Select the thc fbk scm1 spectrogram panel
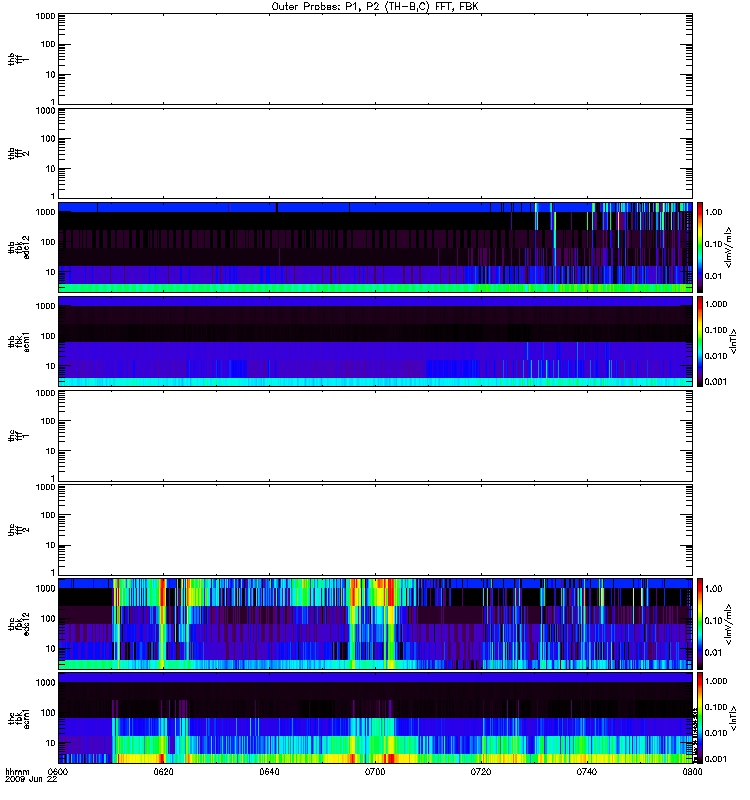 click(375, 718)
